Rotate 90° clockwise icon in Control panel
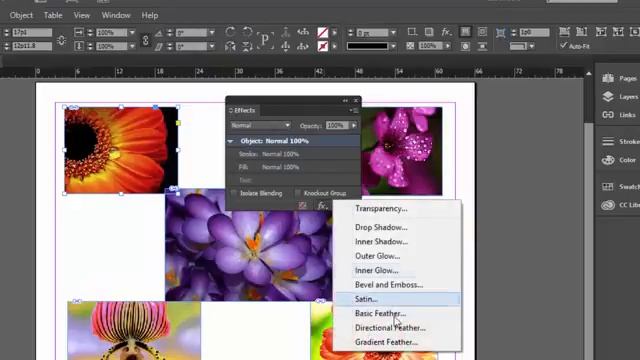The image size is (640, 360). (230, 32)
